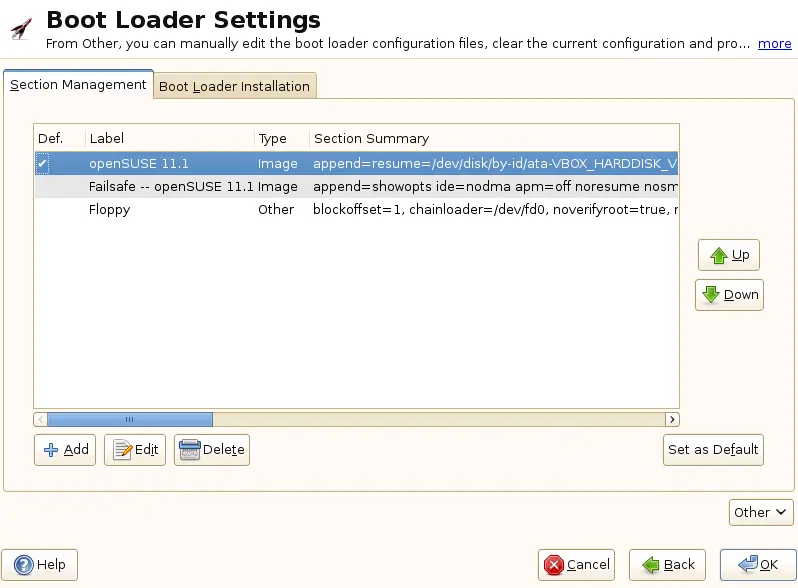This screenshot has height=588, width=798.
Task: Toggle default checkmark on openSUSE 11.1 row
Action: pyautogui.click(x=42, y=163)
